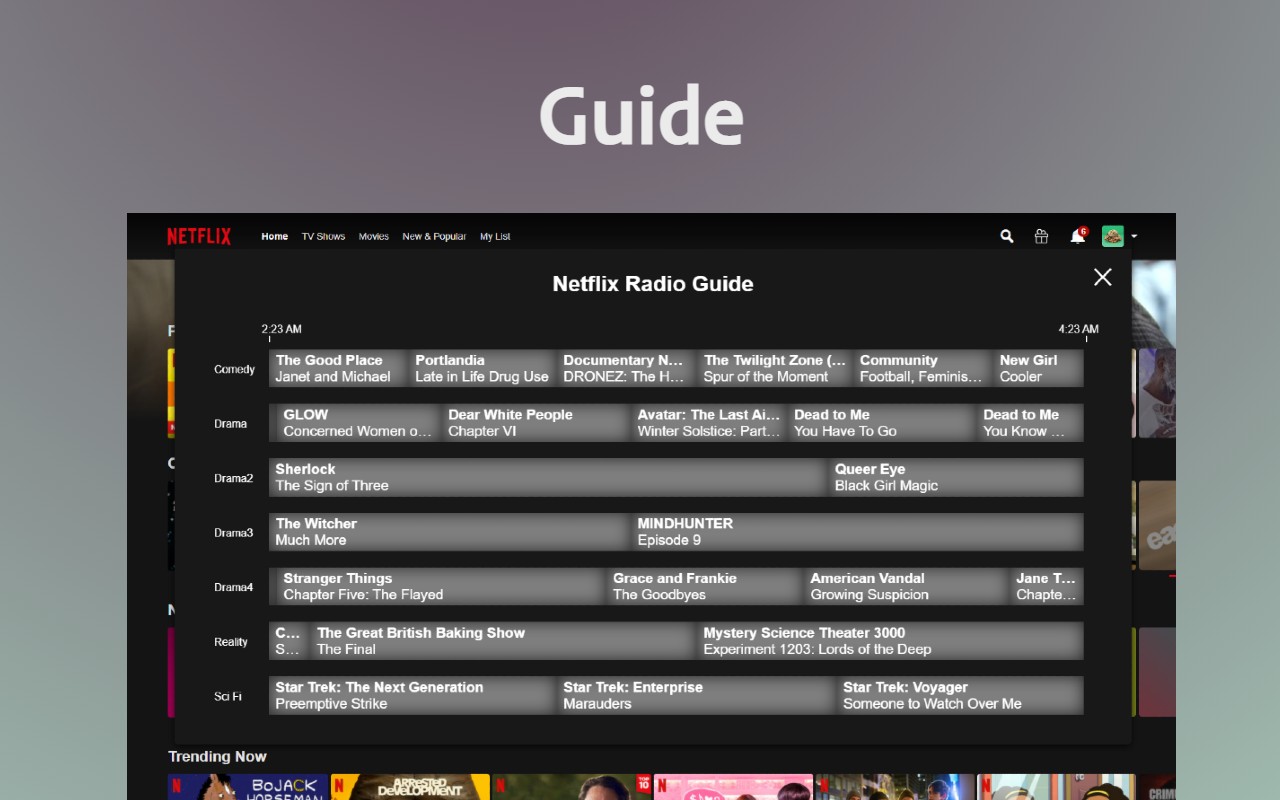This screenshot has width=1280, height=800.
Task: Open the Arrested Development thumbnail
Action: (410, 787)
